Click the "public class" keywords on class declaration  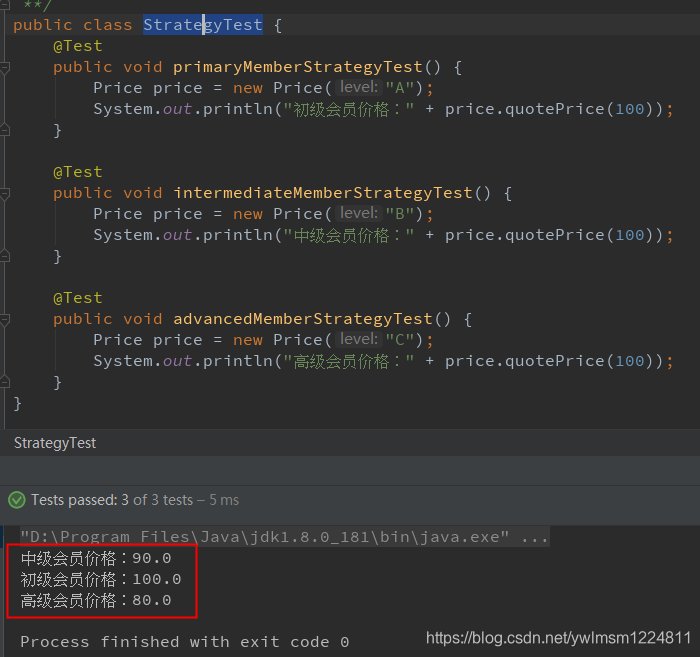(73, 25)
